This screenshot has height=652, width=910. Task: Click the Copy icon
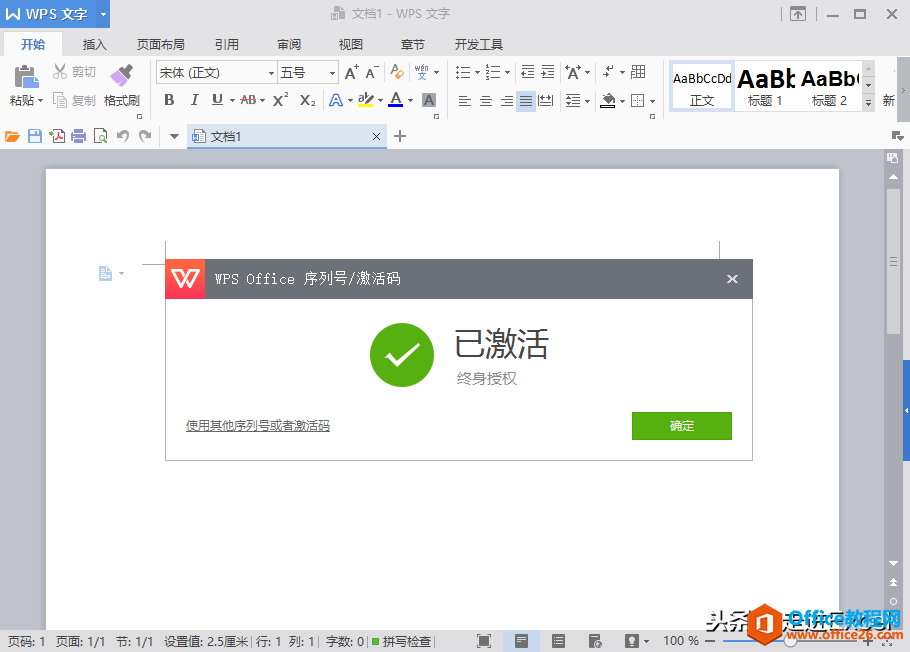click(60, 100)
